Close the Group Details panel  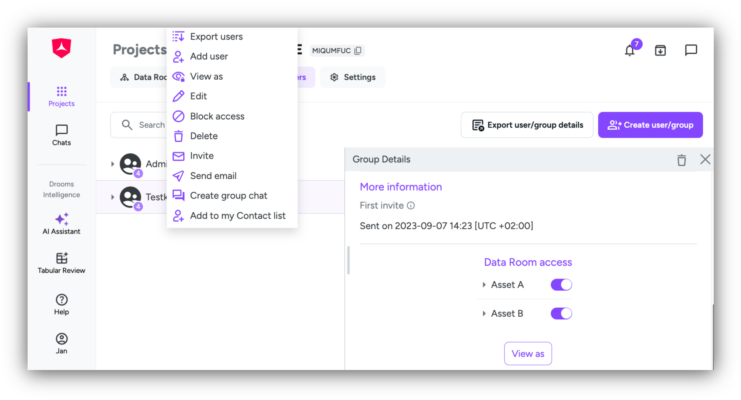[x=705, y=159]
